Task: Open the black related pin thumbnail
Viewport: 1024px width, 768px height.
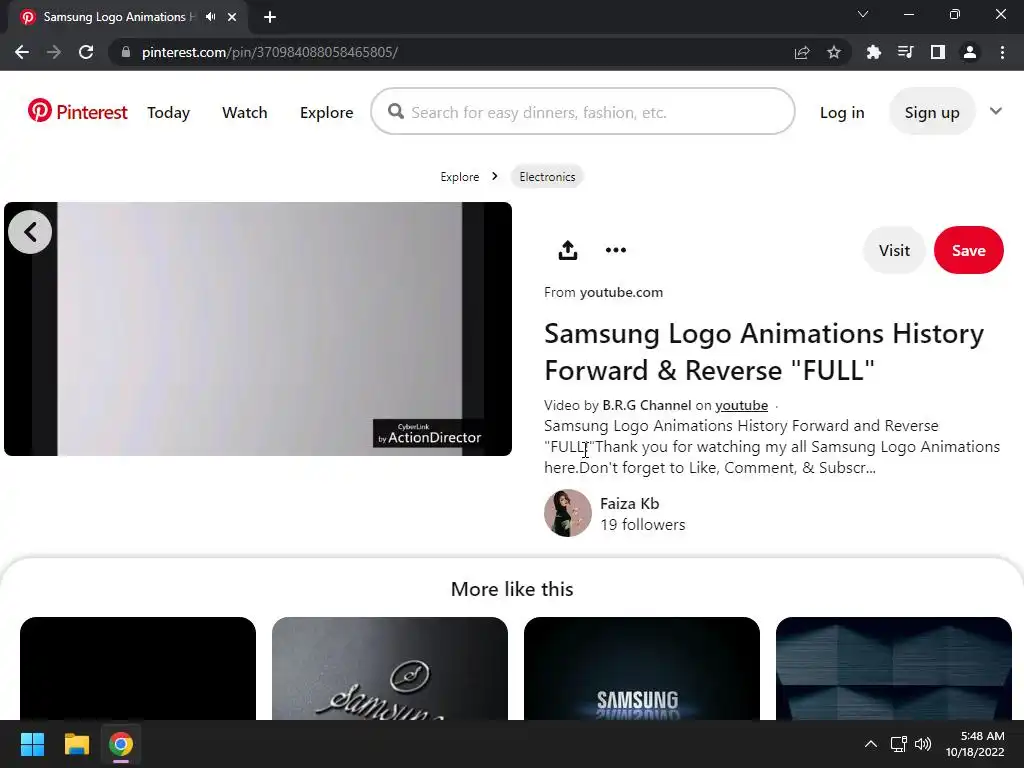Action: click(138, 668)
